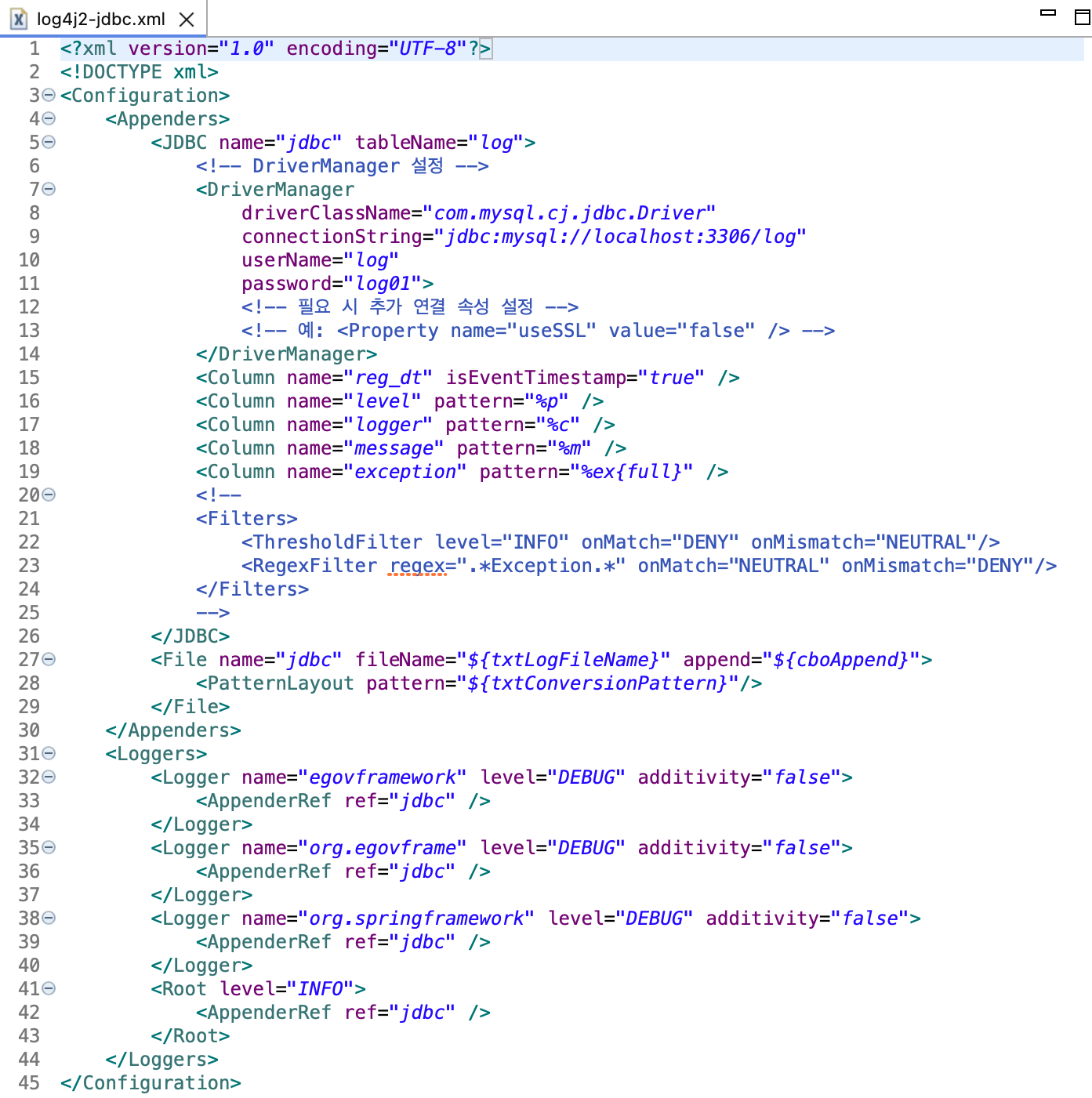Close the log4j2-jdbc.xml tab
The height and width of the screenshot is (1098, 1092).
(187, 19)
